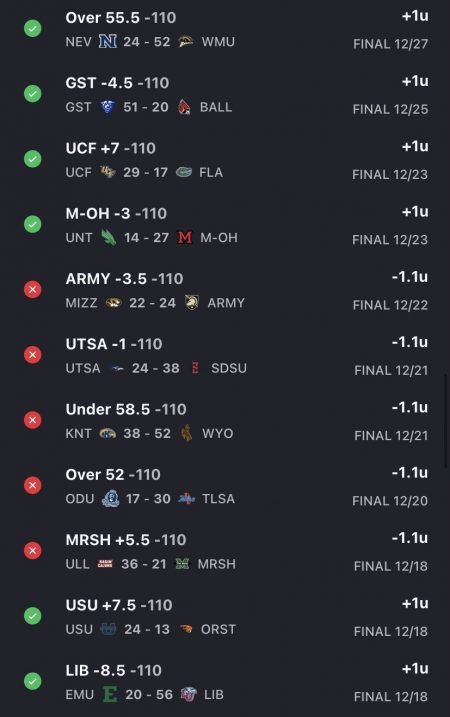Click the Oregon State beaver logo
The height and width of the screenshot is (717, 450).
pyautogui.click(x=186, y=629)
